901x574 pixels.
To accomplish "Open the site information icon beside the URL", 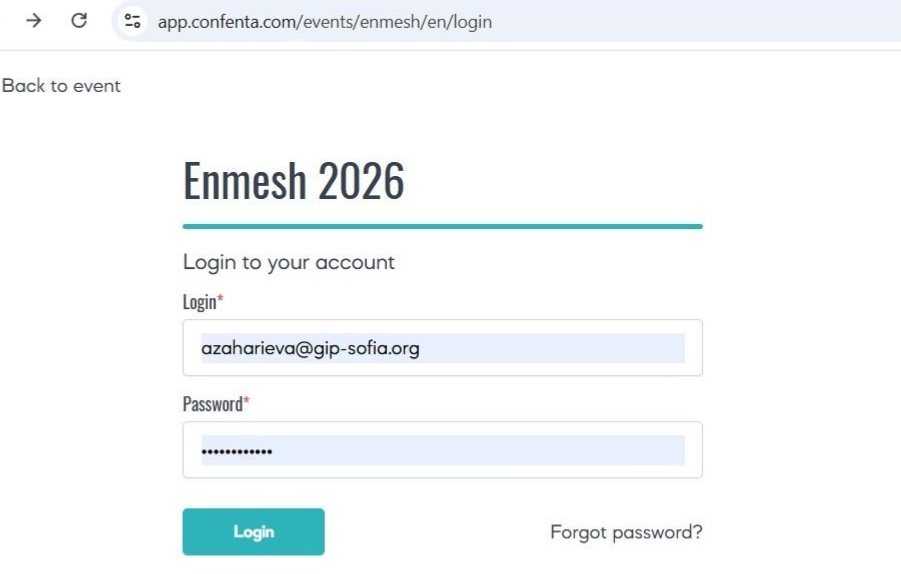I will click(x=132, y=20).
